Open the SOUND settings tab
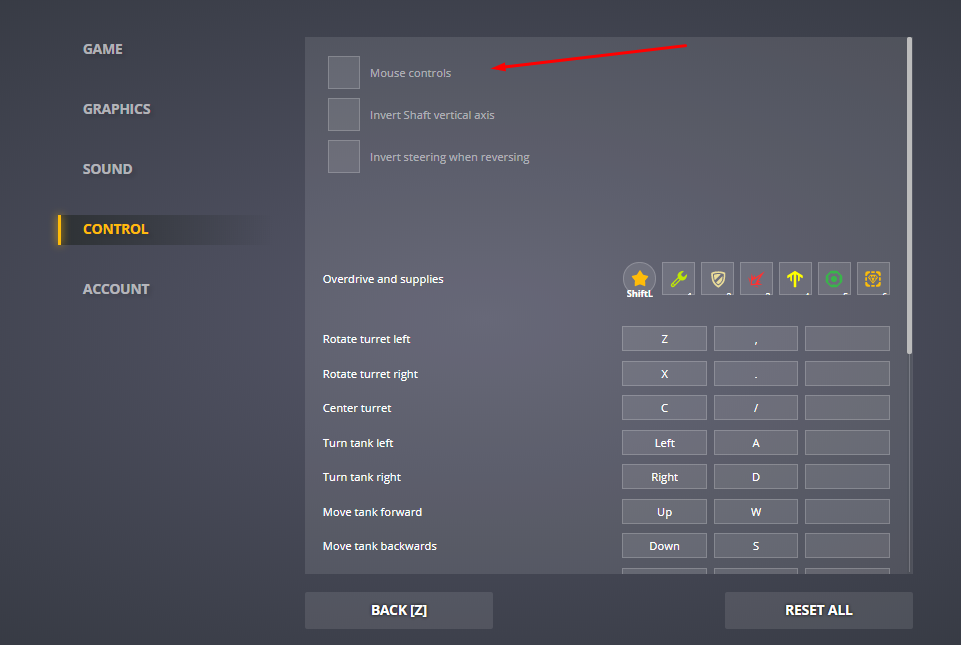Image resolution: width=961 pixels, height=645 pixels. point(107,169)
